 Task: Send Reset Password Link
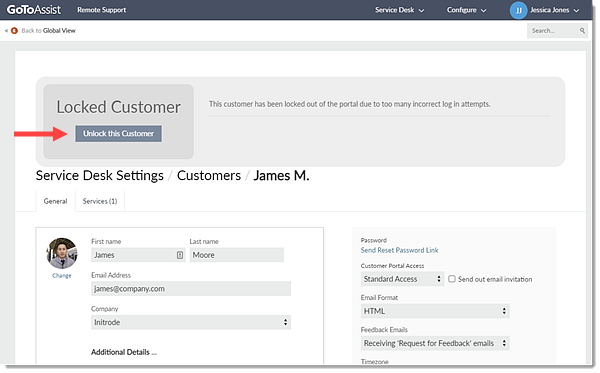(x=399, y=250)
